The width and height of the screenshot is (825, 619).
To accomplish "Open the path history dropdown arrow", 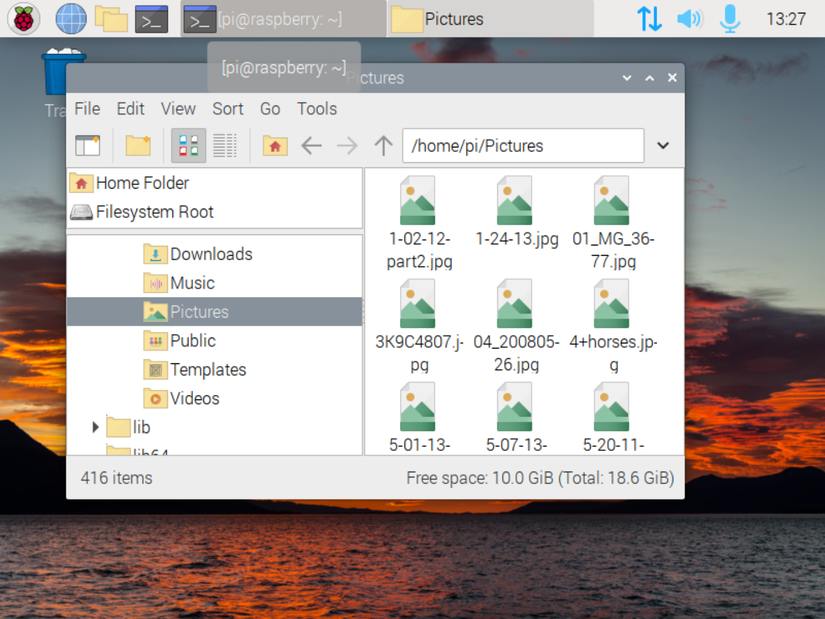I will pos(663,146).
